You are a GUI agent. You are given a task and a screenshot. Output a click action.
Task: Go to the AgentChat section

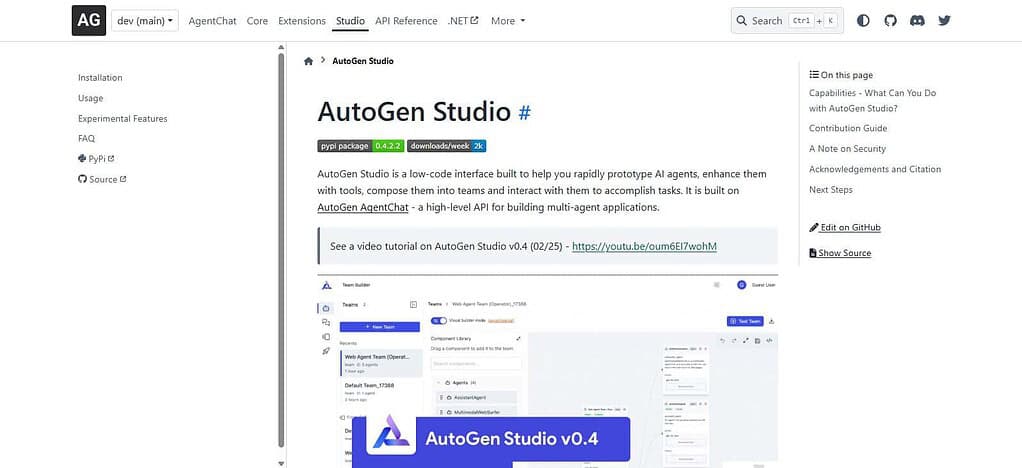coord(212,21)
